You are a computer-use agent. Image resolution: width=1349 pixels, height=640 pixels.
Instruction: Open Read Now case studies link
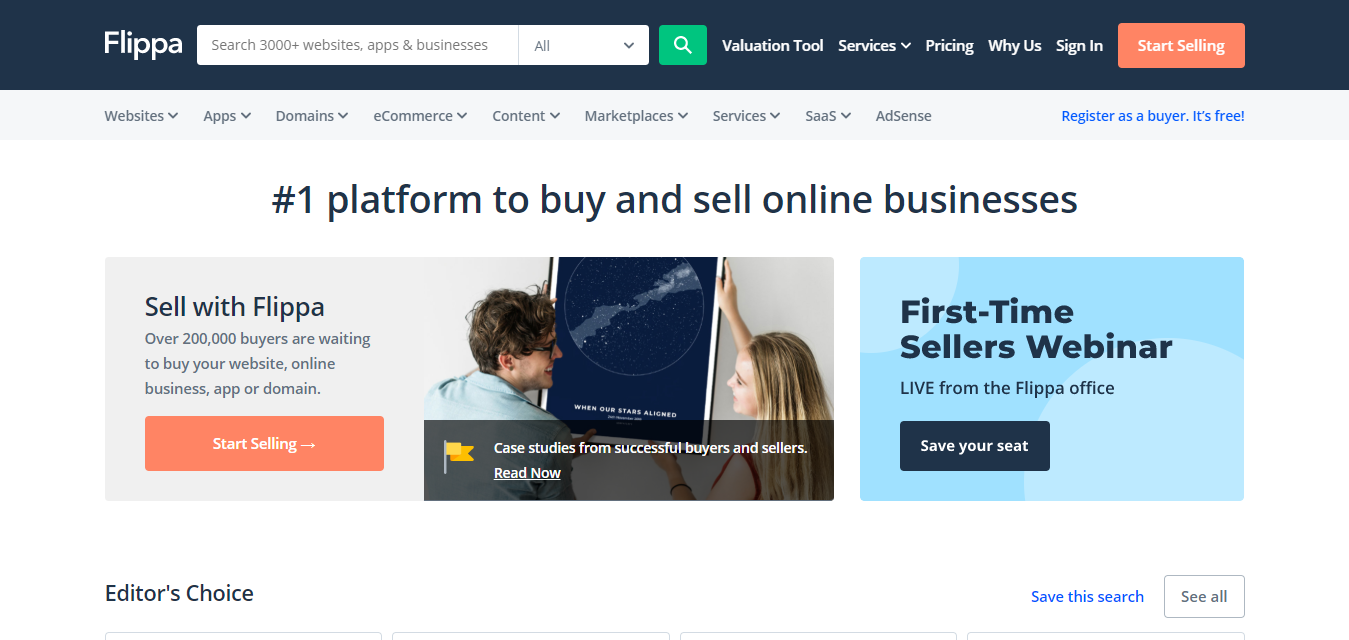[x=527, y=473]
